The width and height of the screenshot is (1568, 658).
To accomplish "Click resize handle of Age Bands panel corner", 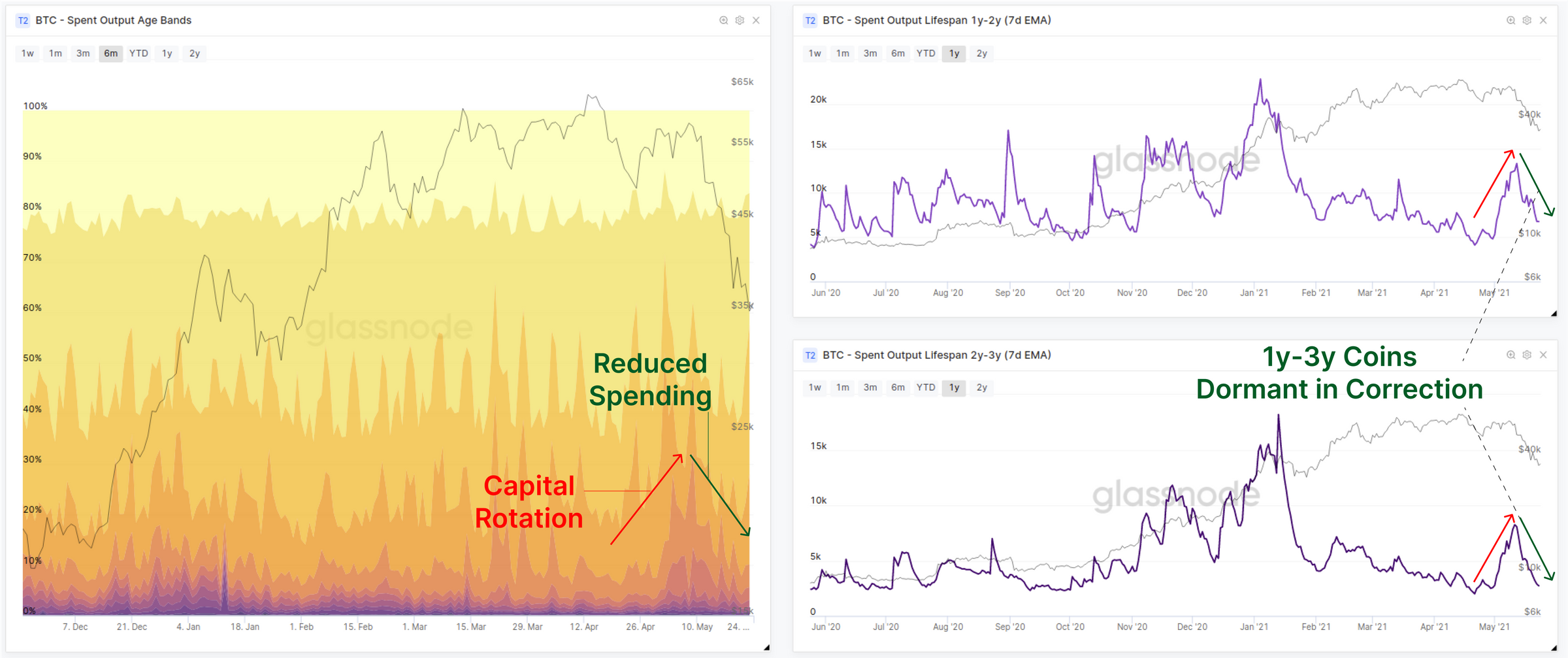I will 766,648.
